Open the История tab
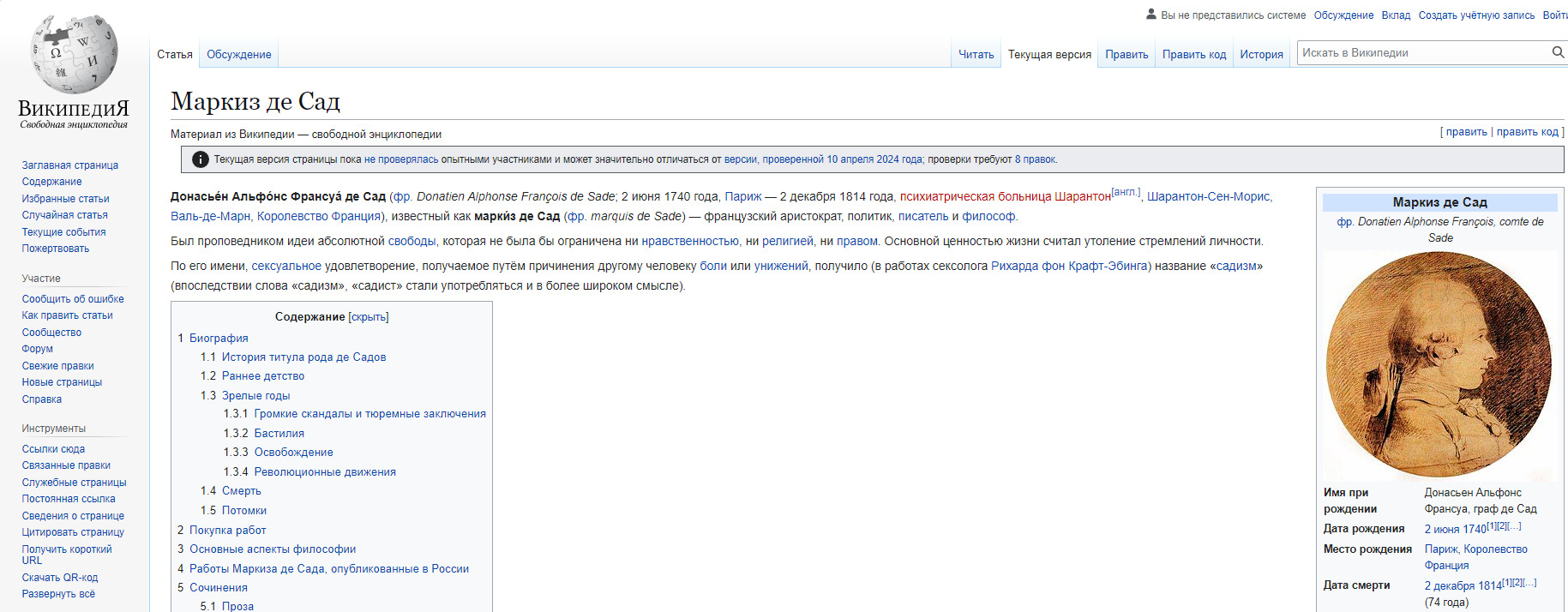The image size is (1568, 612). pos(1261,55)
